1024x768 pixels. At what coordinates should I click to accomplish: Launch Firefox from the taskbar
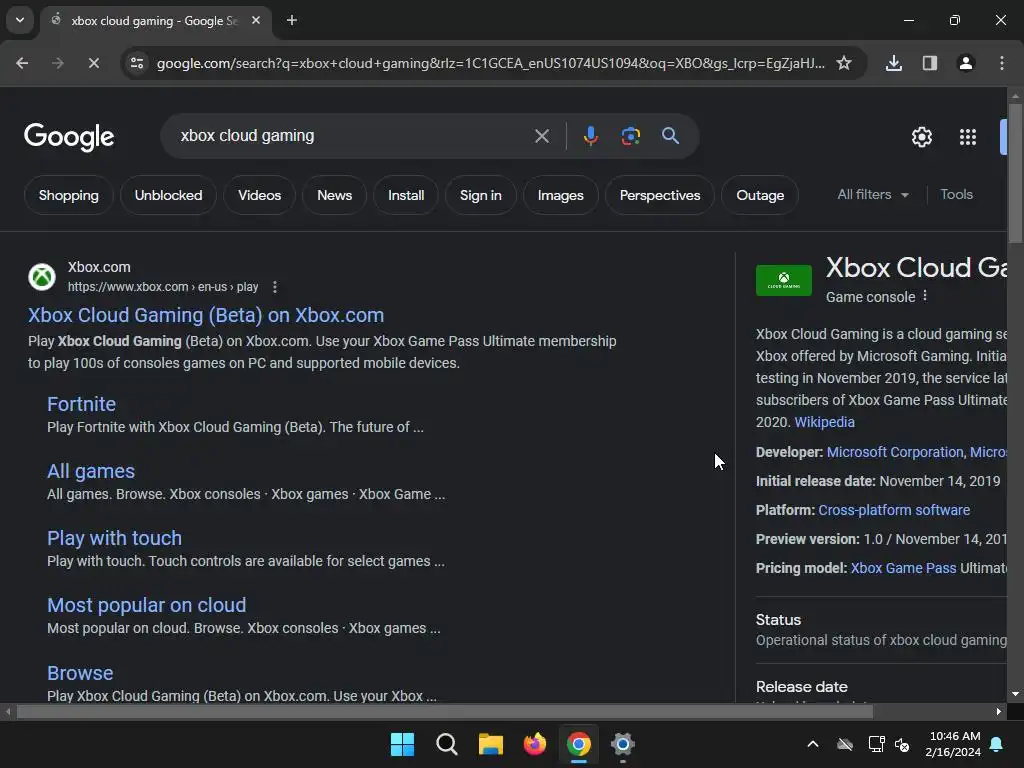click(535, 744)
